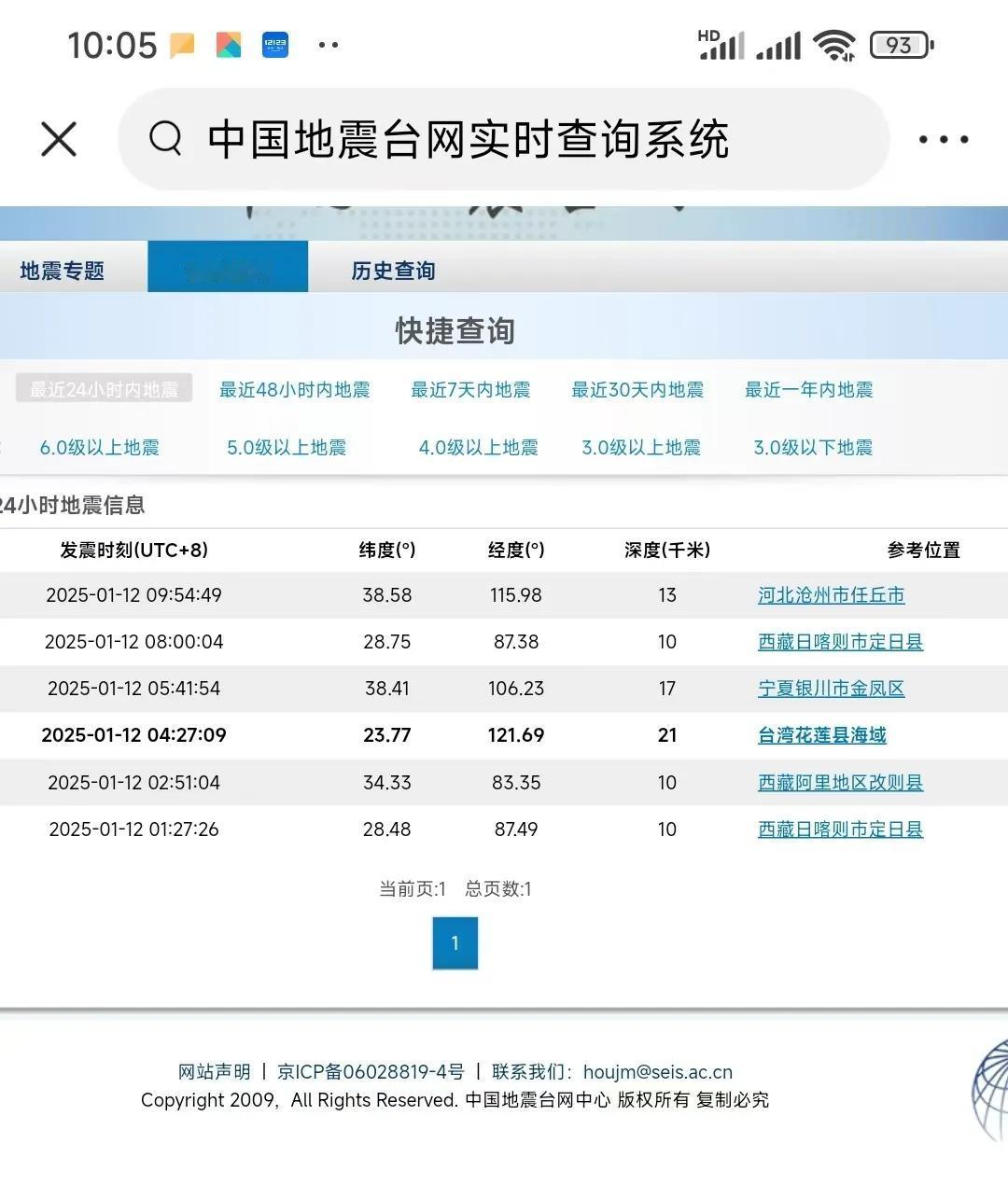This screenshot has width=1008, height=1199.
Task: Select the highlighted blue middle tab
Action: tap(228, 267)
